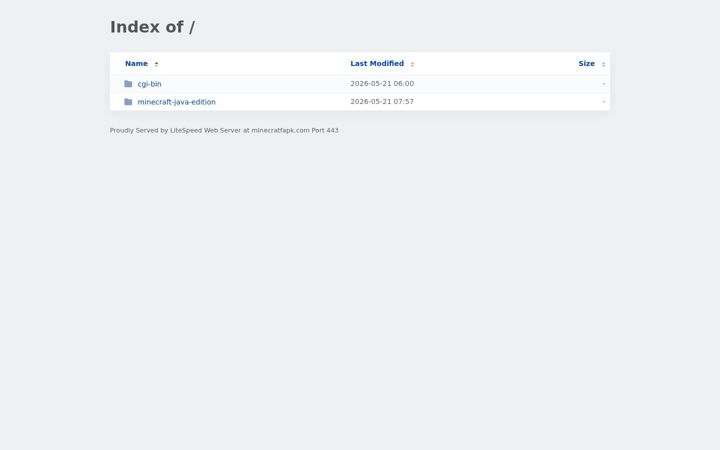Open the minecraft-java-edition folder link
720x450 pixels.
176,102
